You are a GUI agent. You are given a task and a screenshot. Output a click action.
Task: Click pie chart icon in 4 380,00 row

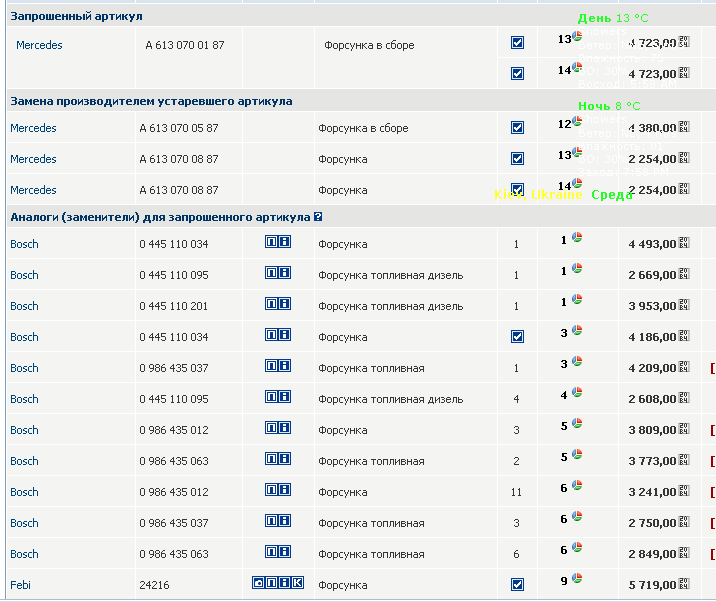pyautogui.click(x=577, y=122)
